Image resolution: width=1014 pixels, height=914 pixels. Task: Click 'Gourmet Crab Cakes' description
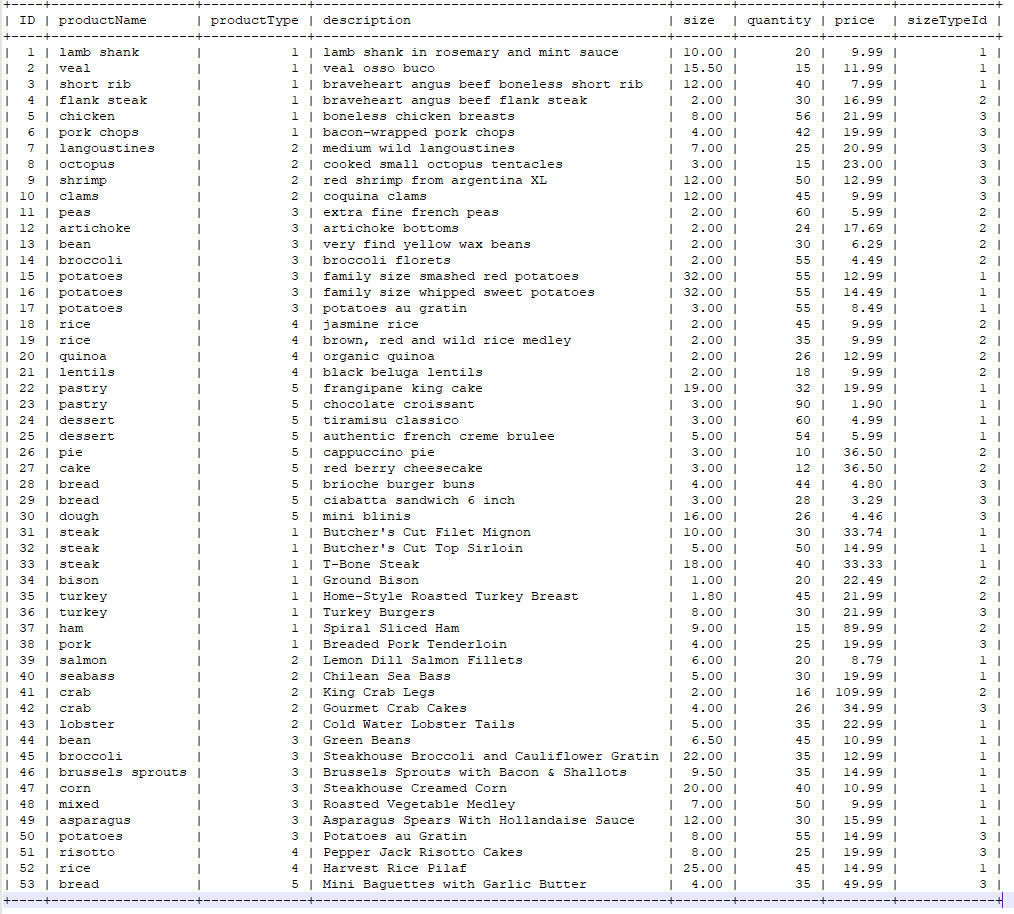coord(394,709)
